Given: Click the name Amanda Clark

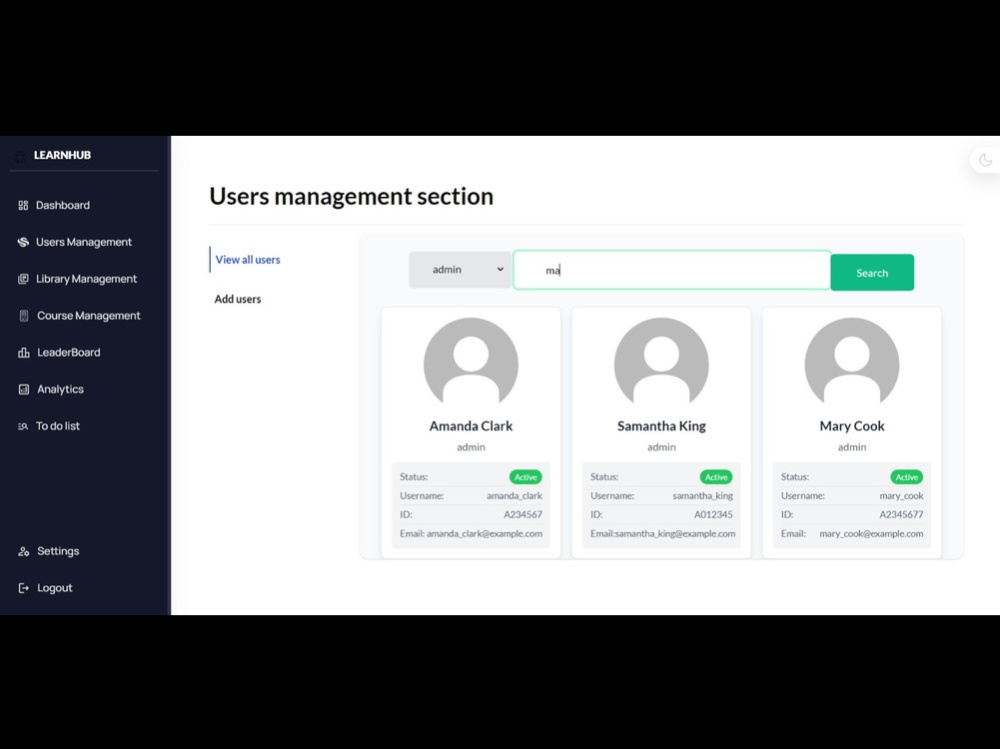Looking at the screenshot, I should [x=471, y=426].
